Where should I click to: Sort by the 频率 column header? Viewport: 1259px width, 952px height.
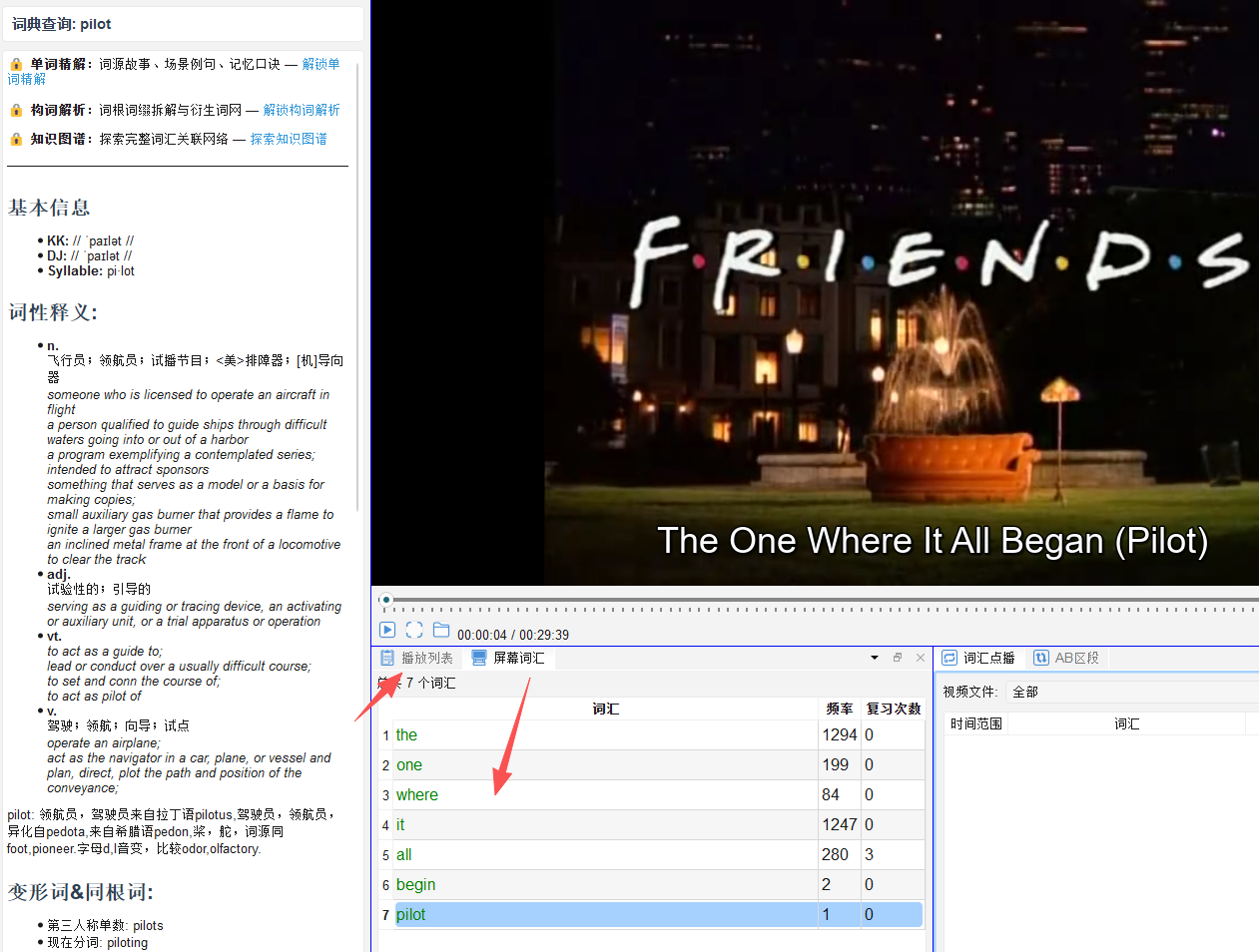(839, 709)
